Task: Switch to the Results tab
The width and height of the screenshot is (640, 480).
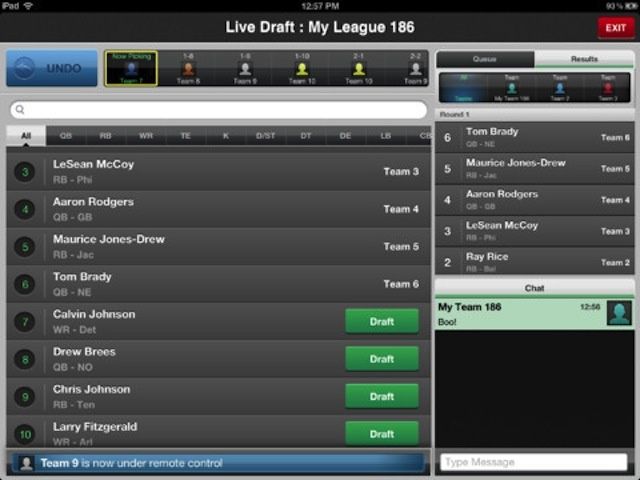Action: pyautogui.click(x=584, y=59)
